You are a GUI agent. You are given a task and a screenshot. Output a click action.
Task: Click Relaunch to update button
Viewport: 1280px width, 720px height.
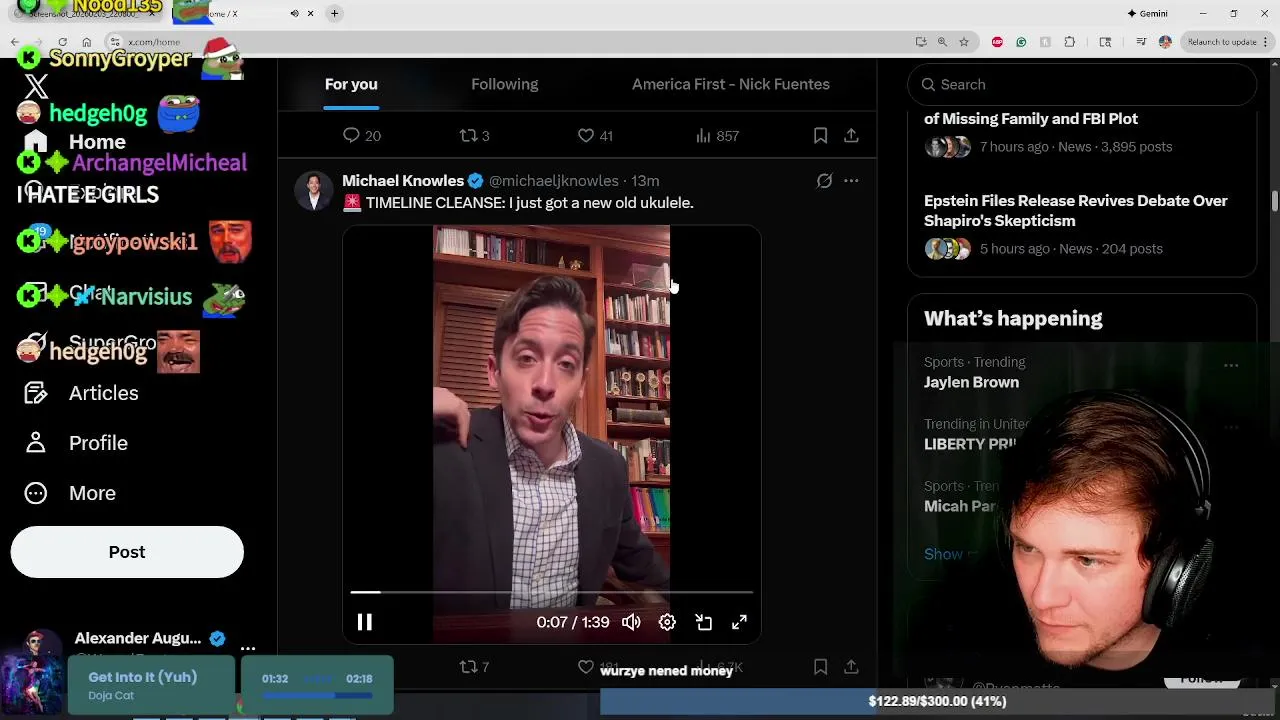click(x=1228, y=42)
